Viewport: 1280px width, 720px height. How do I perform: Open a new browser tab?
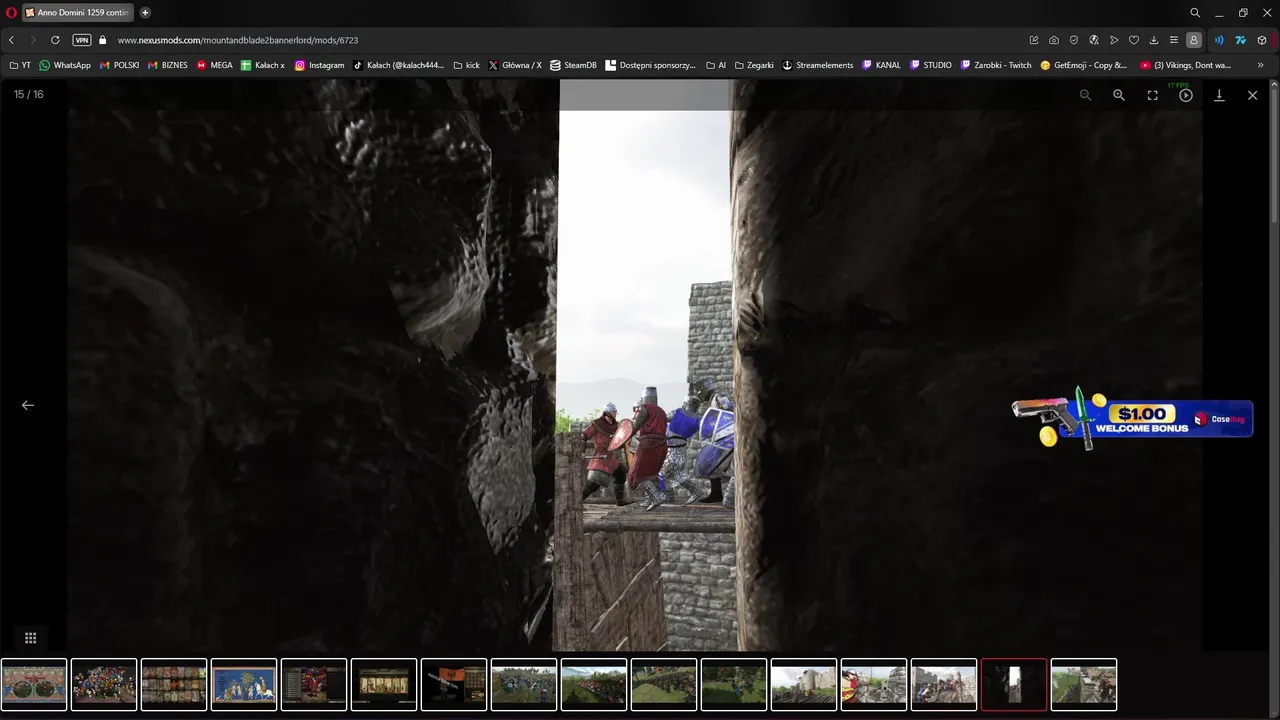[x=145, y=13]
